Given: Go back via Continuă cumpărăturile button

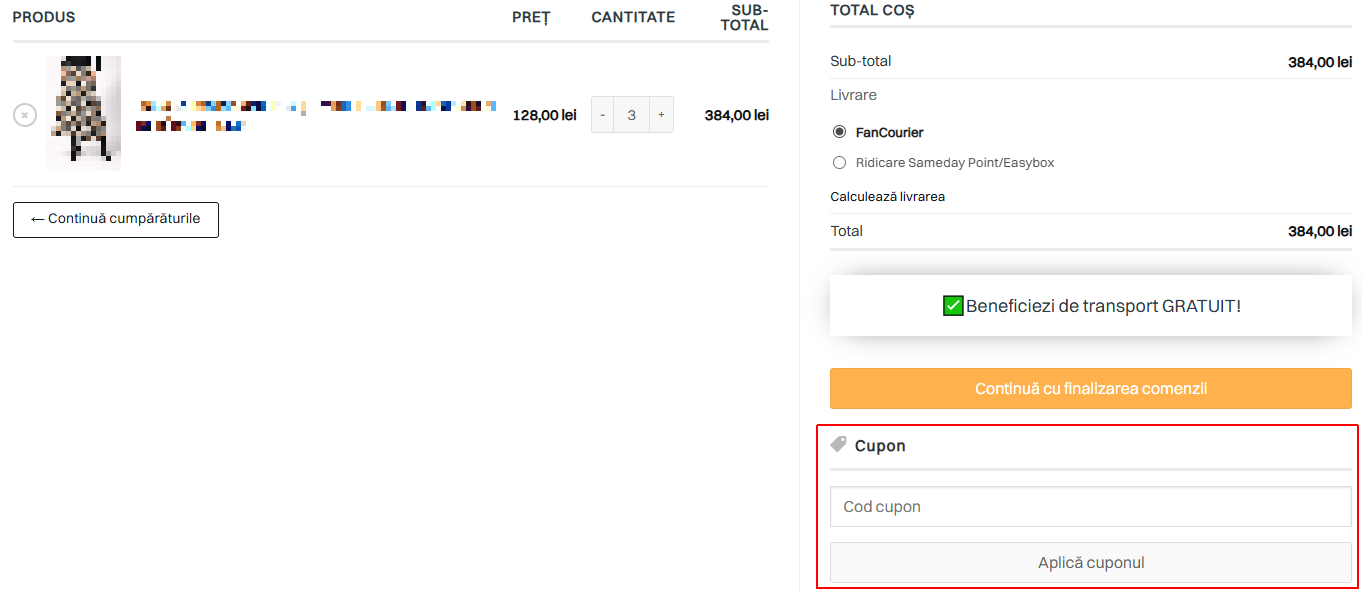Looking at the screenshot, I should [x=116, y=220].
